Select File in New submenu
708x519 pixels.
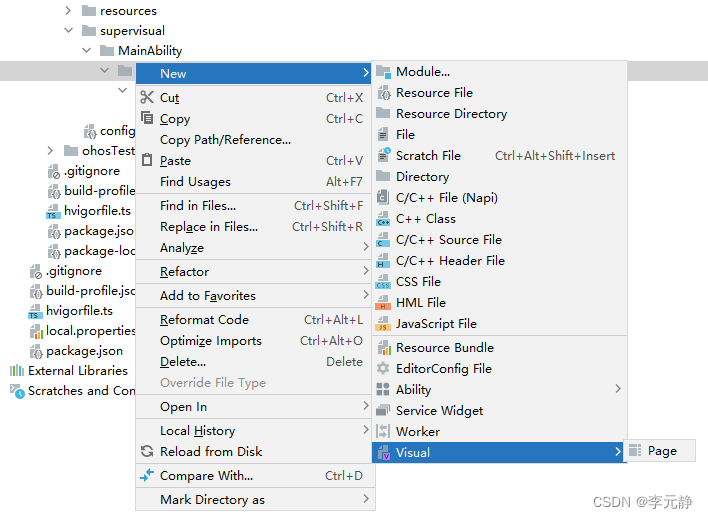pos(500,135)
